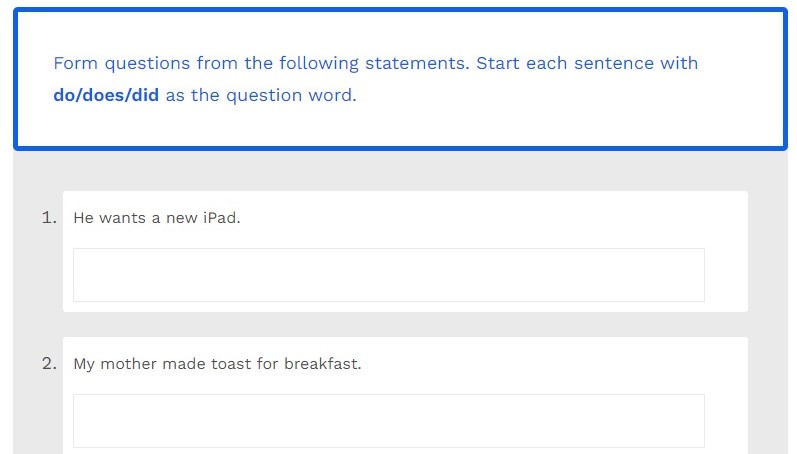
Task: Click the word "toast" in the second statement
Action: coord(231,364)
